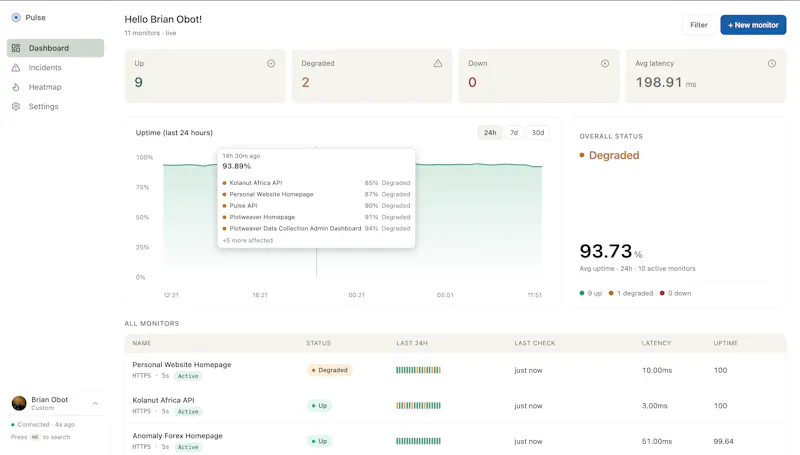Open the Anomaly Forex Homepage monitor

point(455,441)
